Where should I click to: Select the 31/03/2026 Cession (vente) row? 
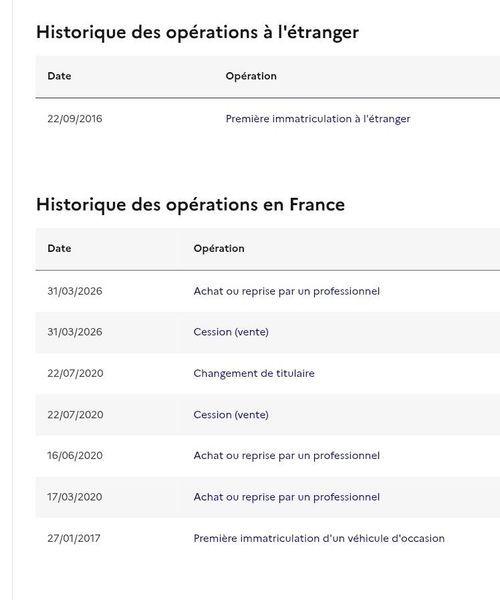coord(268,332)
